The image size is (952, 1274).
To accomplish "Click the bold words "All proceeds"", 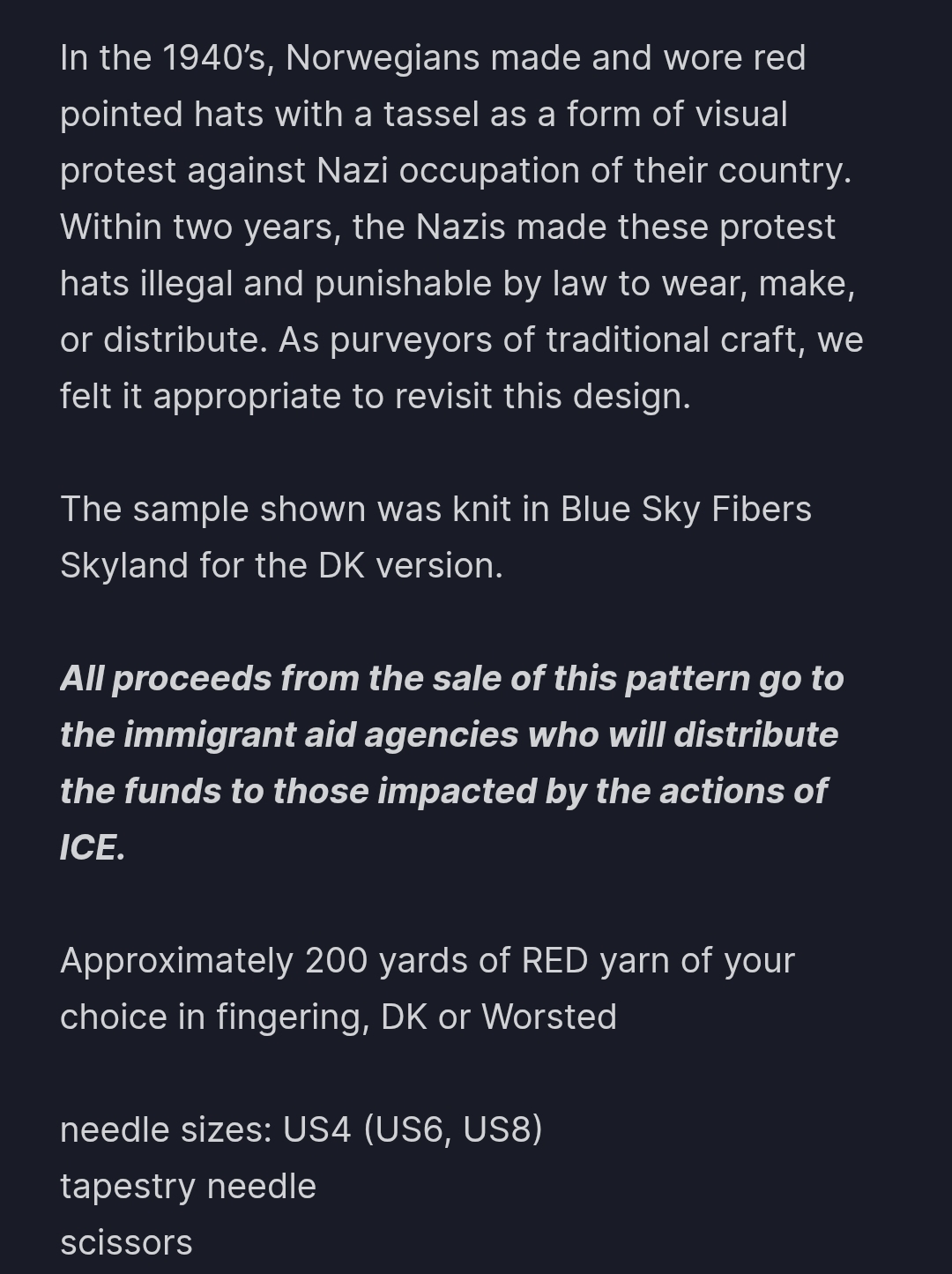I will [165, 679].
